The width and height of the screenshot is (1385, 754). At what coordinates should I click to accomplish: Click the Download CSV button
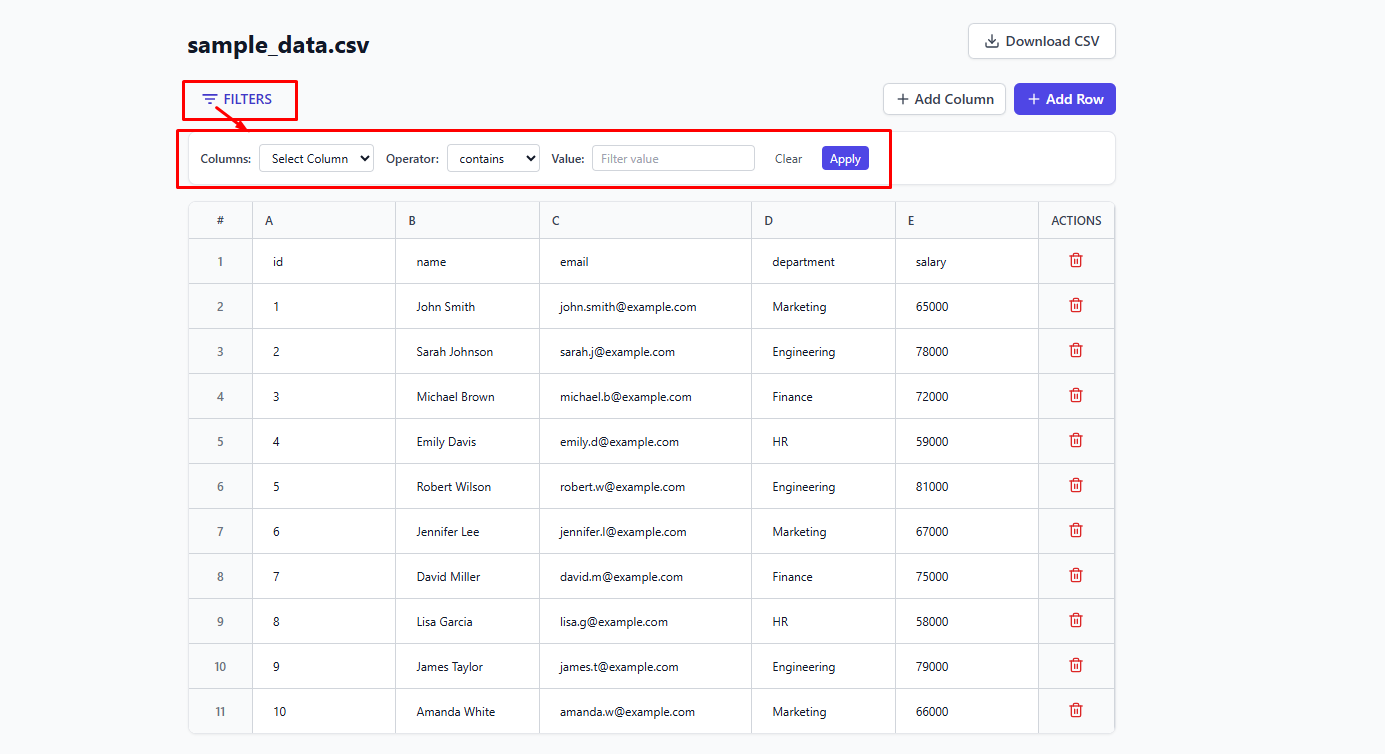tap(1042, 41)
